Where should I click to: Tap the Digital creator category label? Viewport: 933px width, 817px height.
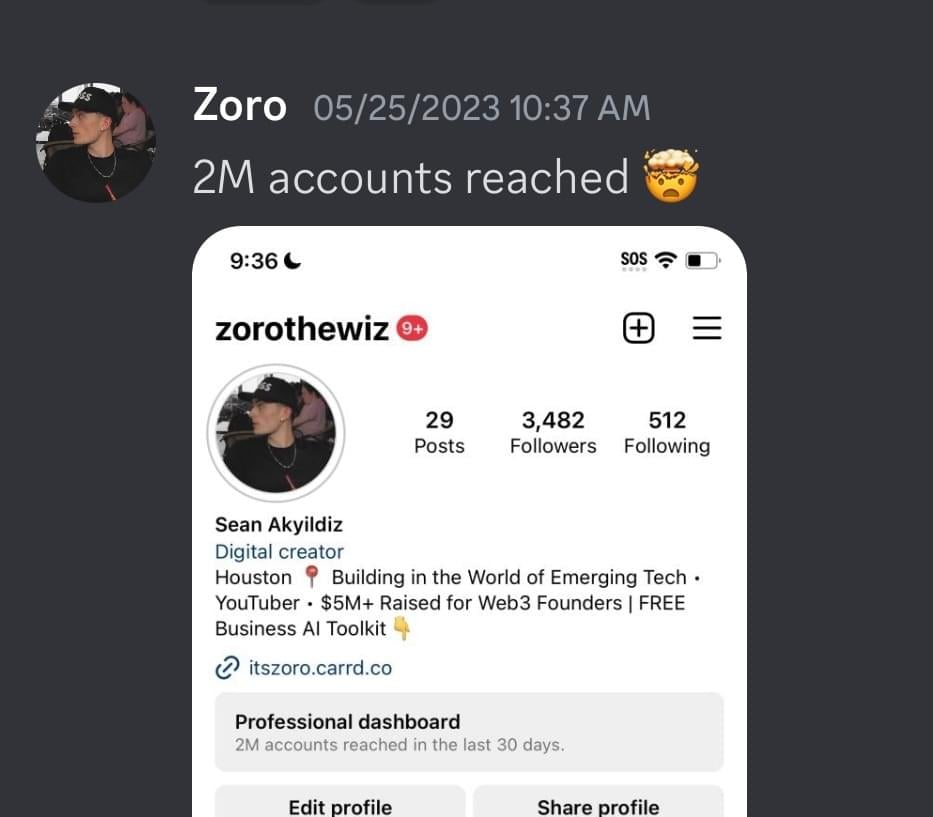point(279,551)
